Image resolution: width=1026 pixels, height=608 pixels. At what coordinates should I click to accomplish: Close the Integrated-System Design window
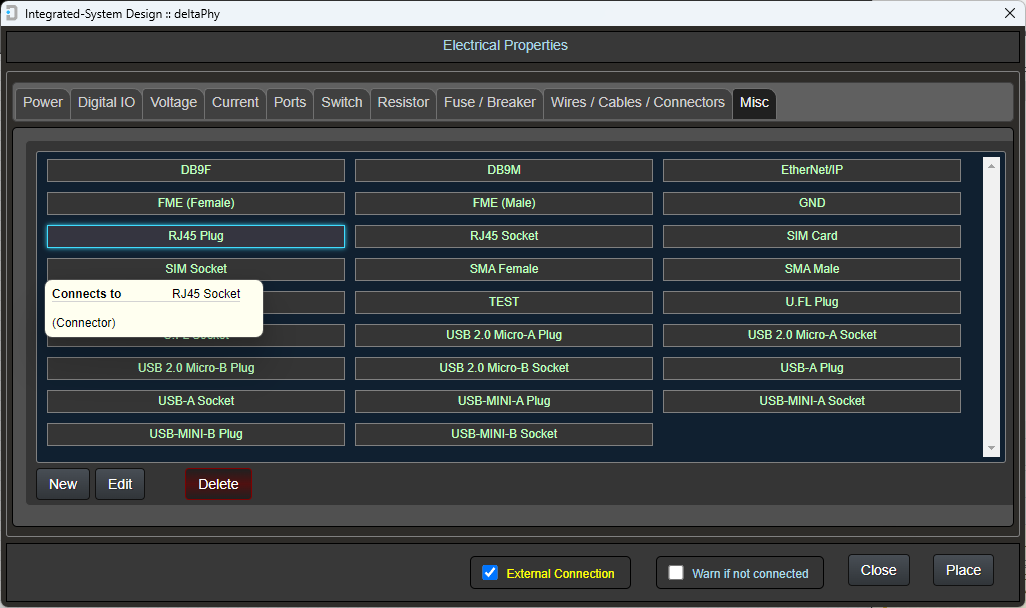(x=1009, y=13)
